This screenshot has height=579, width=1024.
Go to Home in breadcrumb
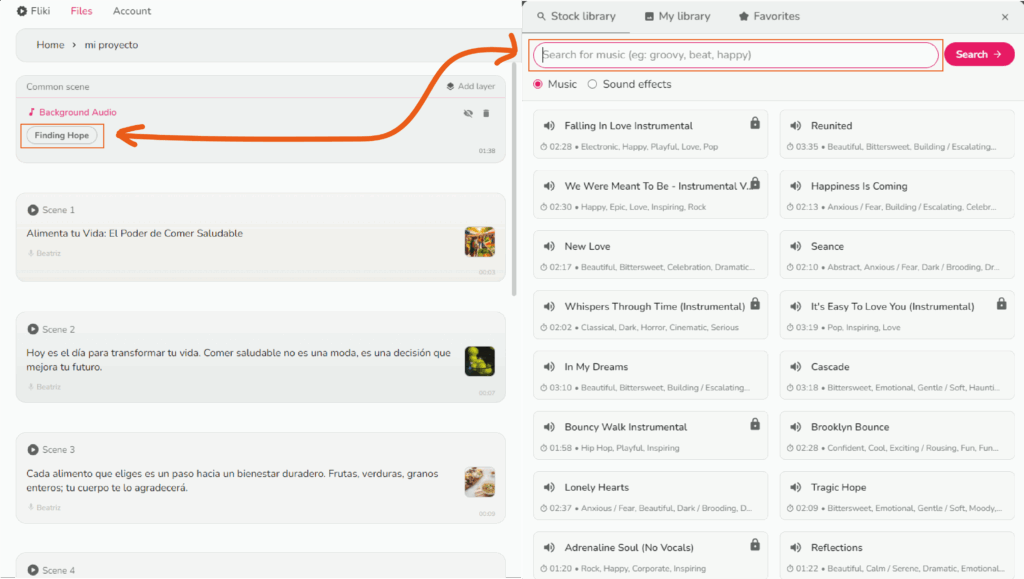(x=50, y=45)
